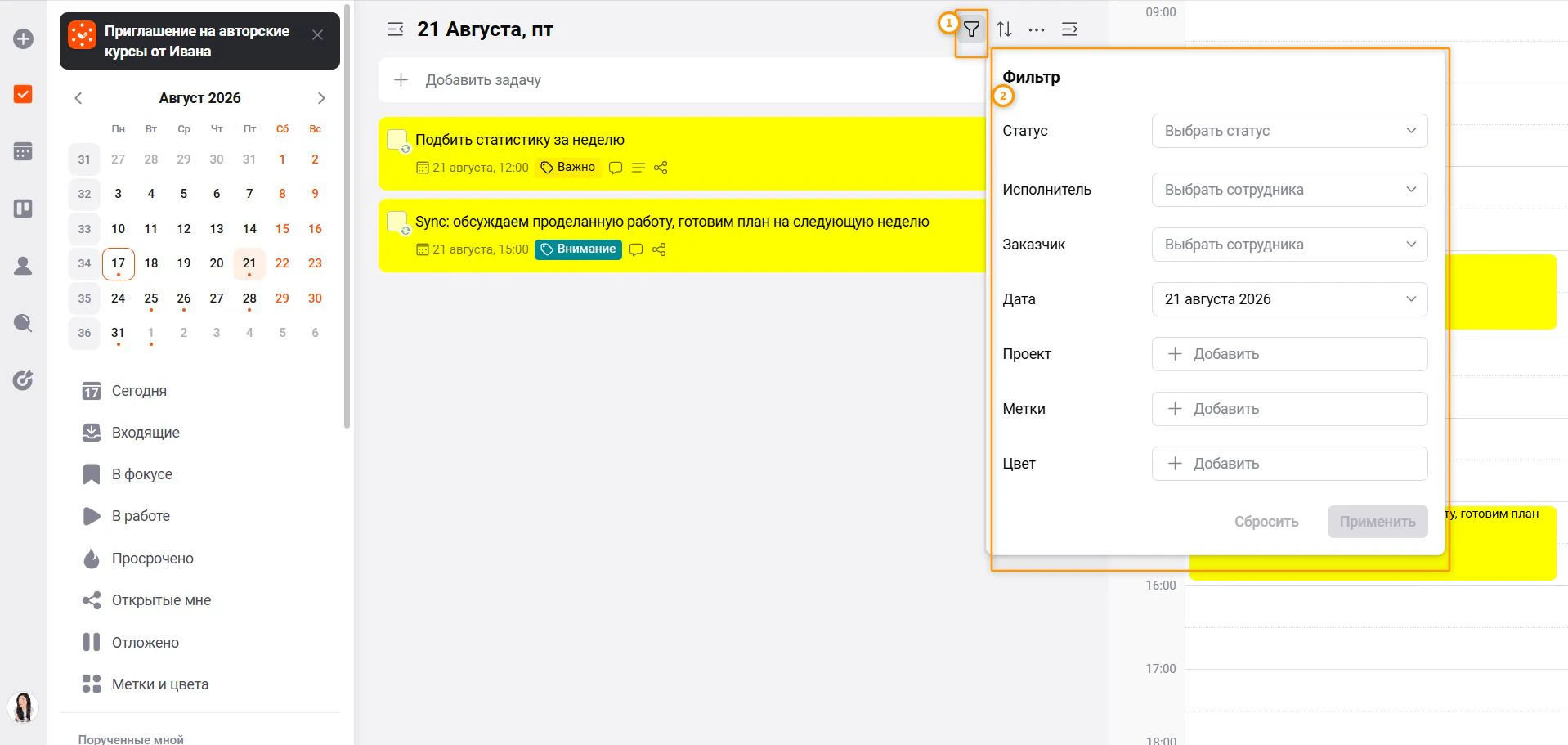Add a project in Проект filter field
Viewport: 1568px width, 745px height.
coord(1289,354)
